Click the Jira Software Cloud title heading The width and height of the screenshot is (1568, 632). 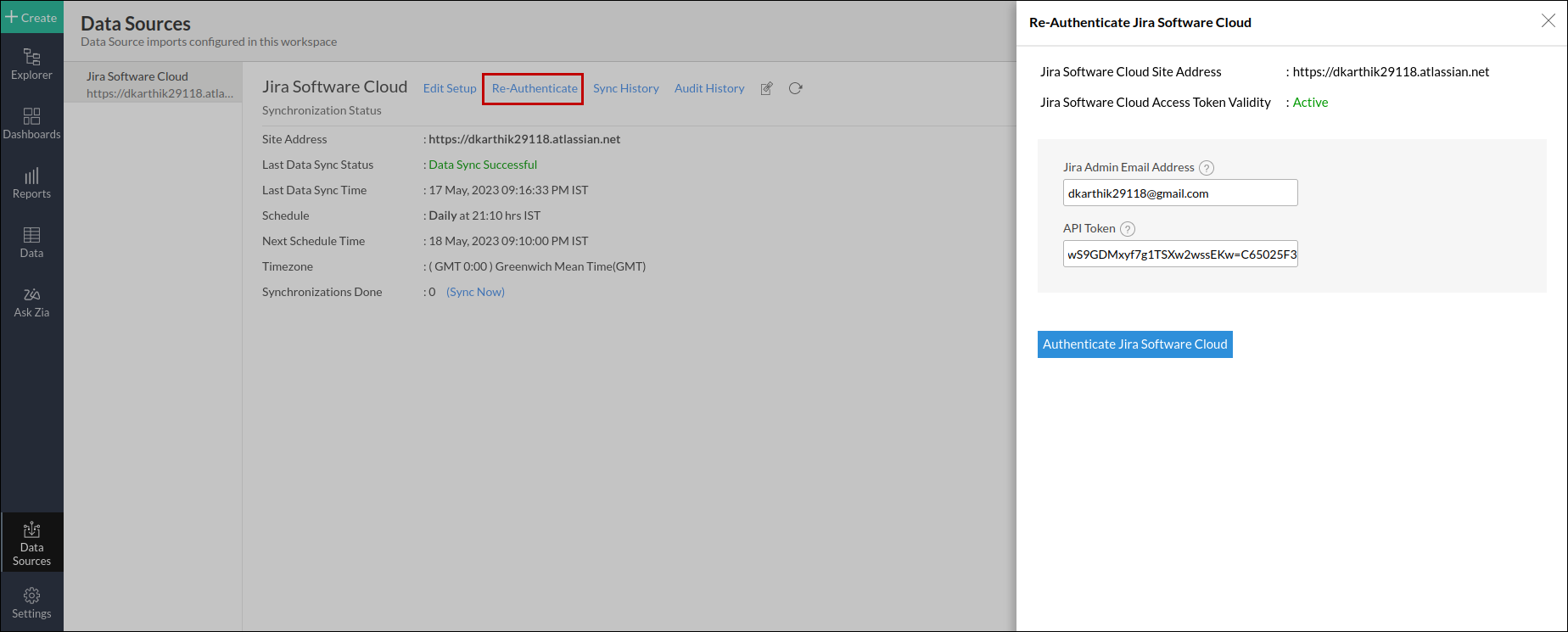tap(334, 87)
